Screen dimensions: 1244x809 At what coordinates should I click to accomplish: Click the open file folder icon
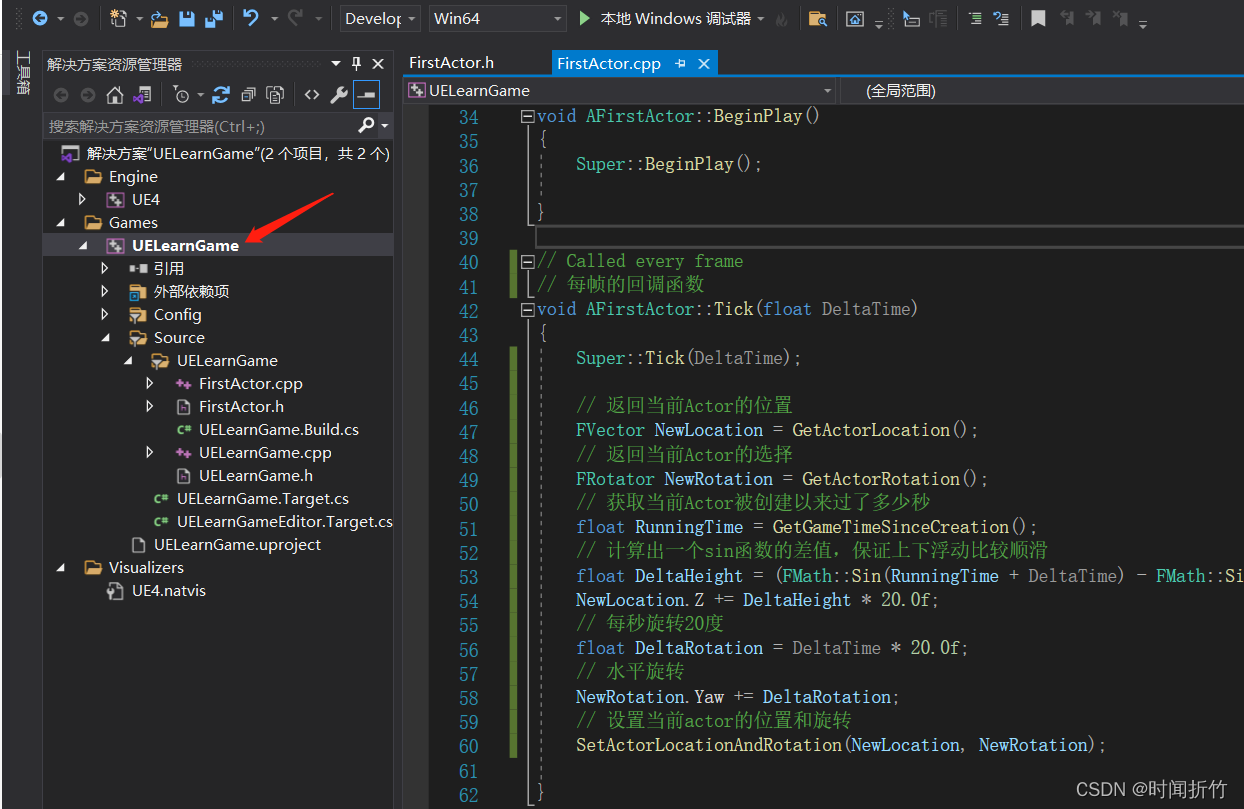tap(160, 18)
